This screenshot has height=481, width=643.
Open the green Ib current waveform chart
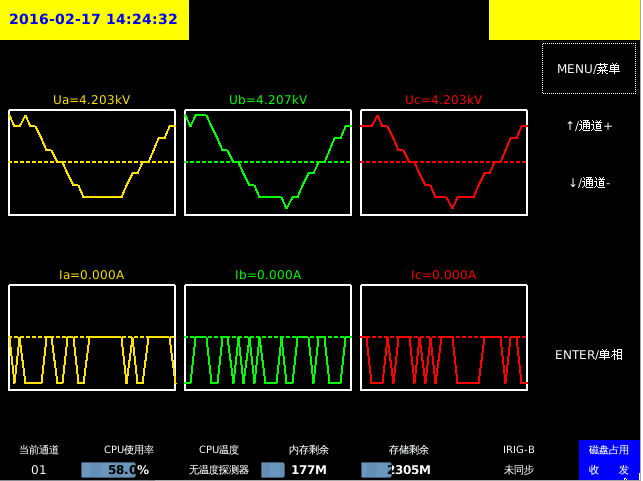pos(268,337)
